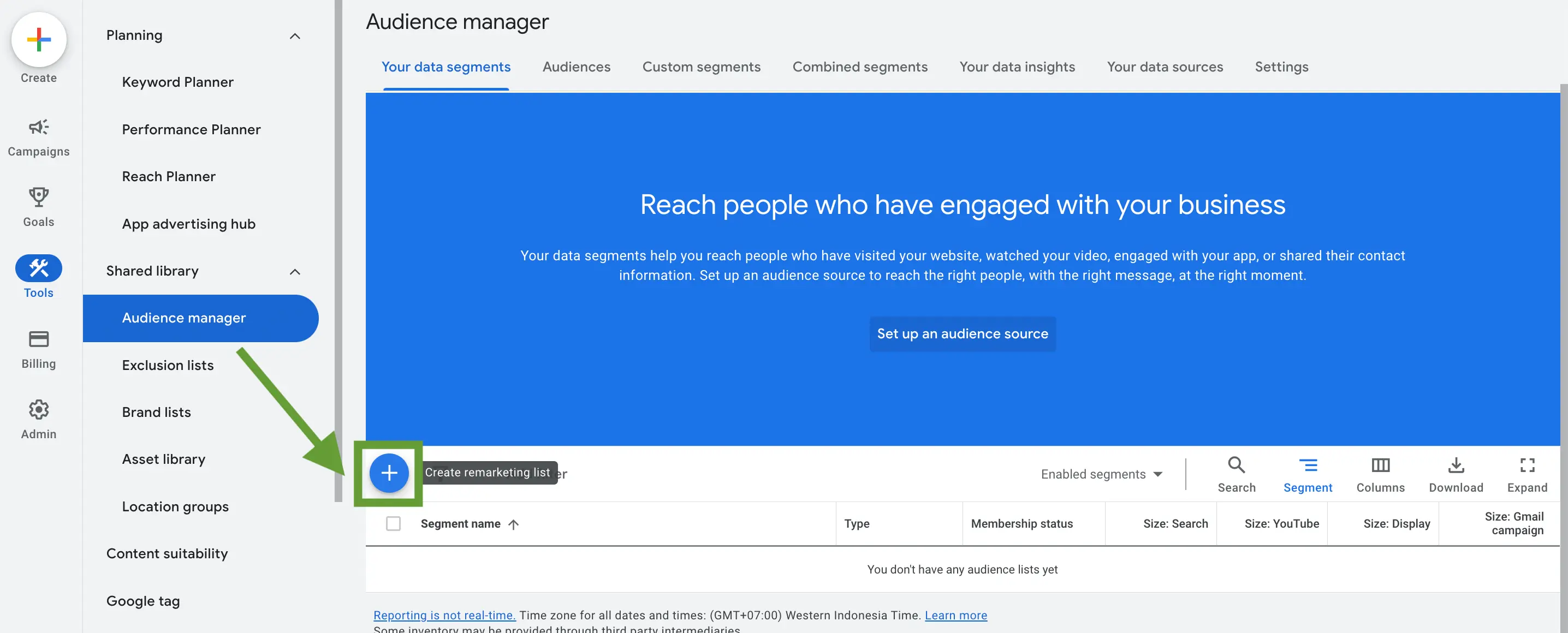Follow the Learn more link
This screenshot has width=1568, height=633.
tap(955, 615)
